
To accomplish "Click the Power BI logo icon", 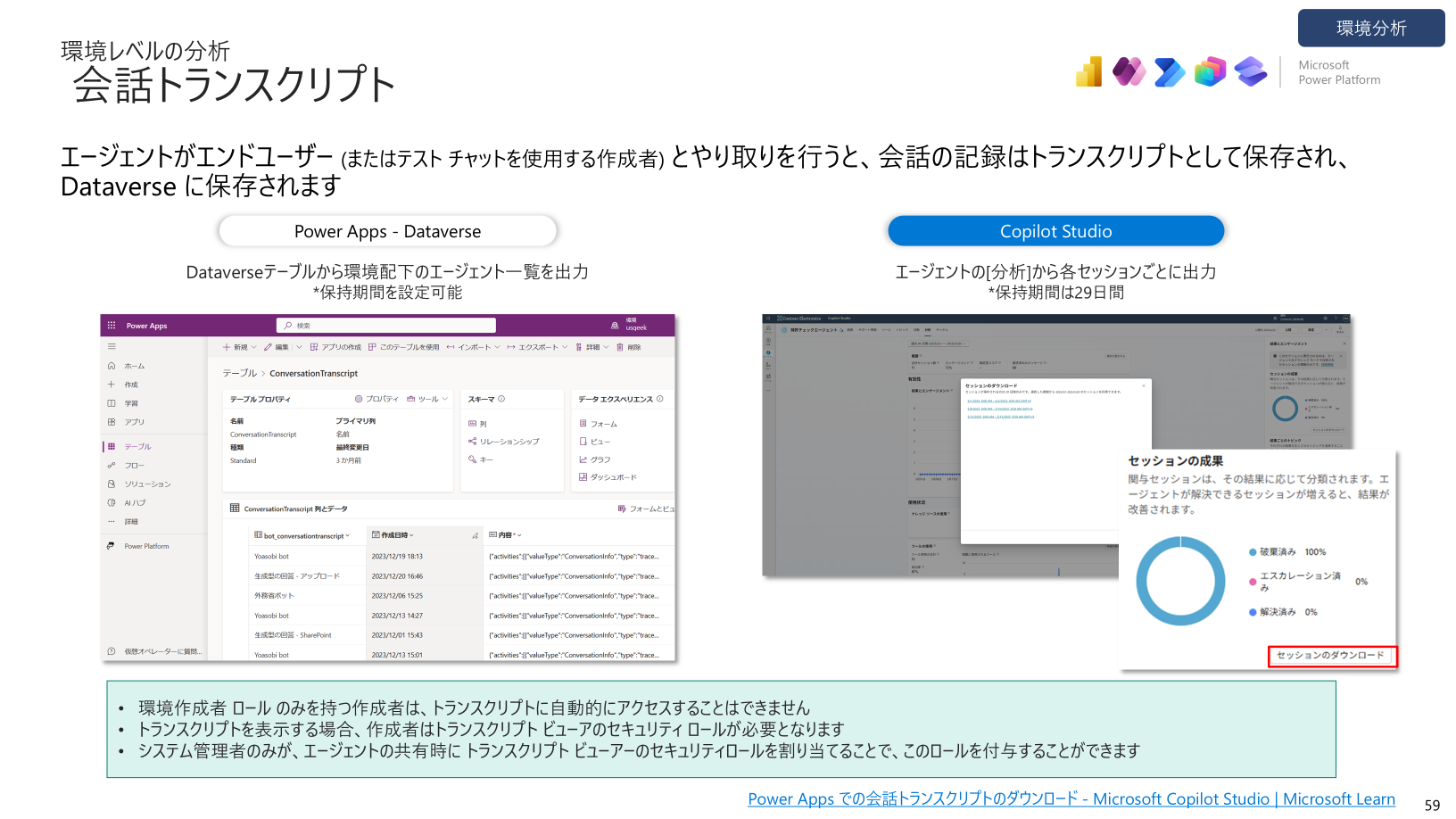I will (1089, 71).
